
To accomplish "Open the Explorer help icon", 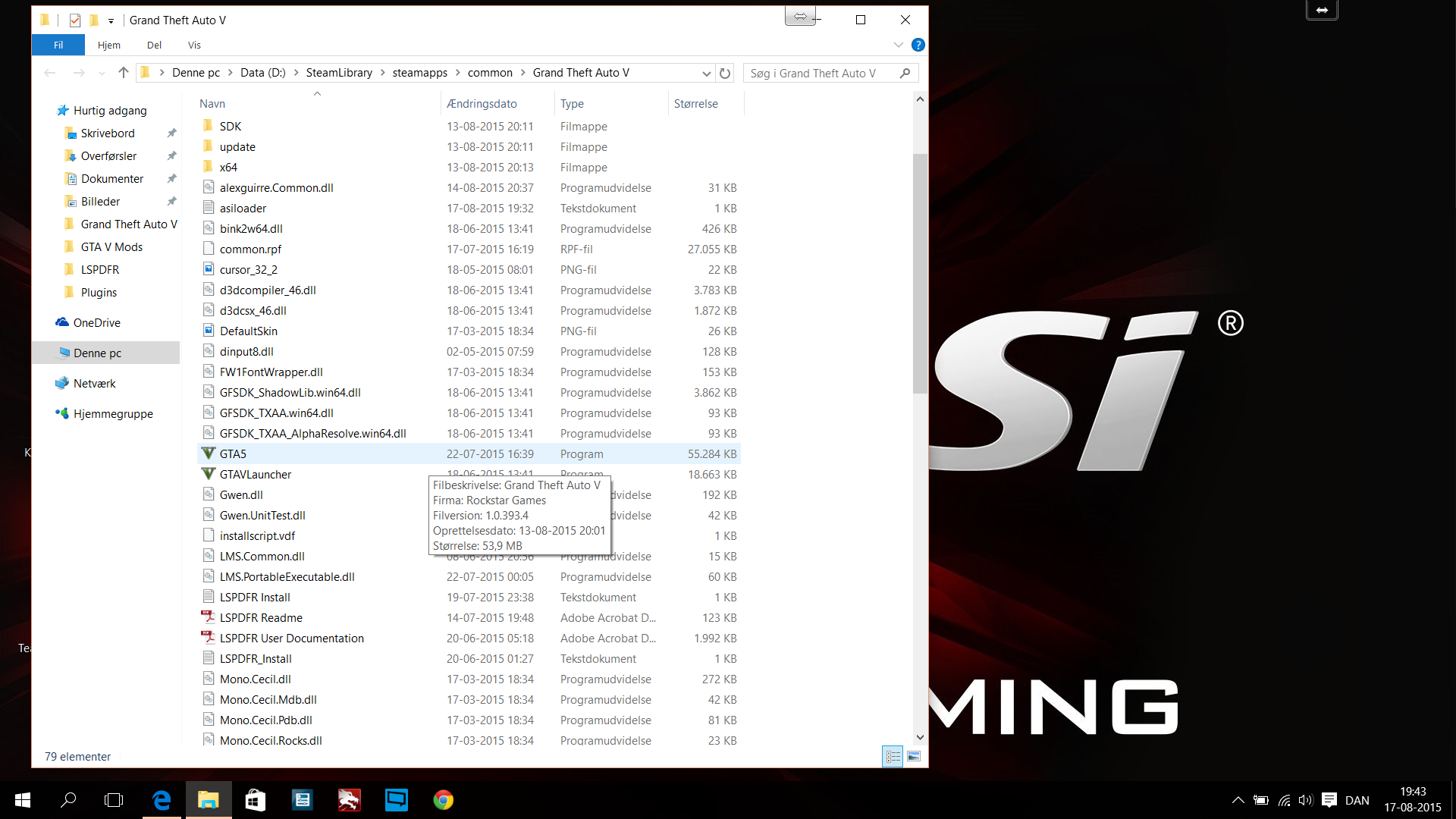I will tap(918, 45).
